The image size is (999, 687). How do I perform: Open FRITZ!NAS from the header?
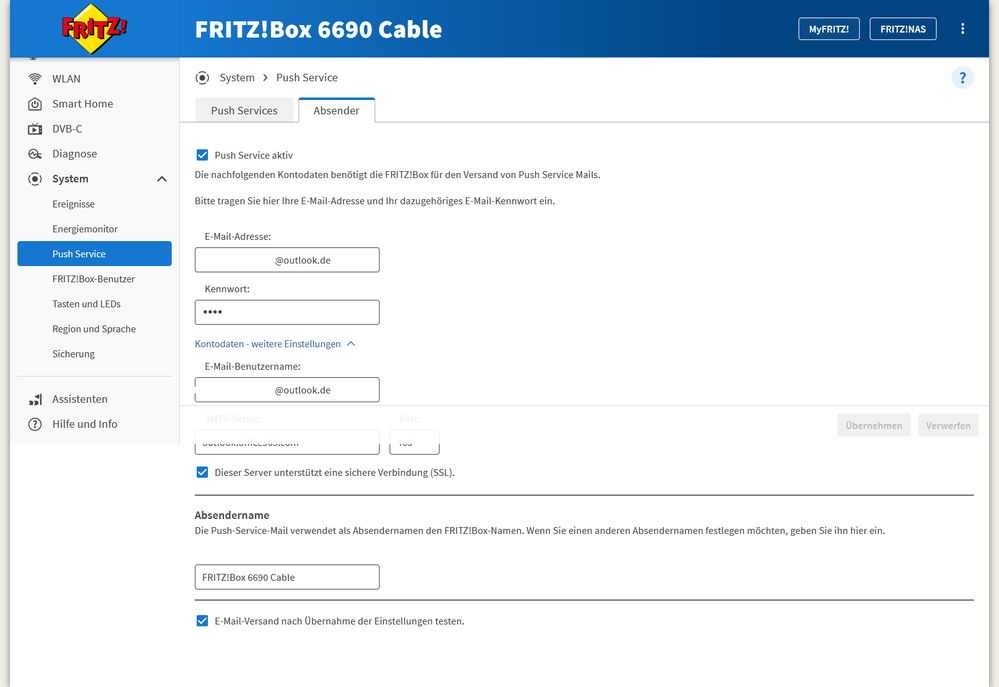pyautogui.click(x=902, y=29)
